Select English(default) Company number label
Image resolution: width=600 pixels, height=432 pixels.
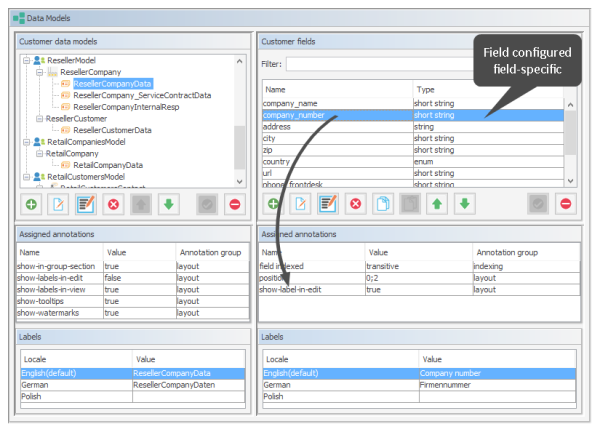pos(419,373)
